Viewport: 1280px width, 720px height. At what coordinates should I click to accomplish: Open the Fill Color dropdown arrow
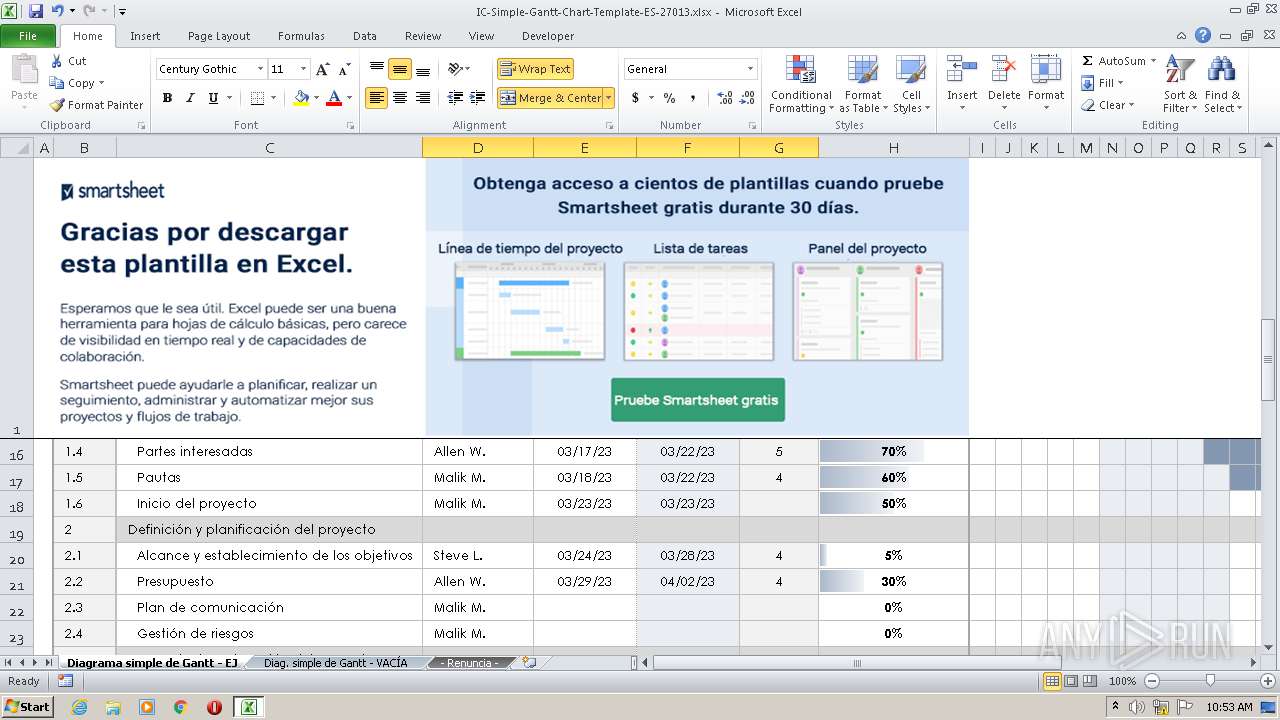pyautogui.click(x=316, y=98)
